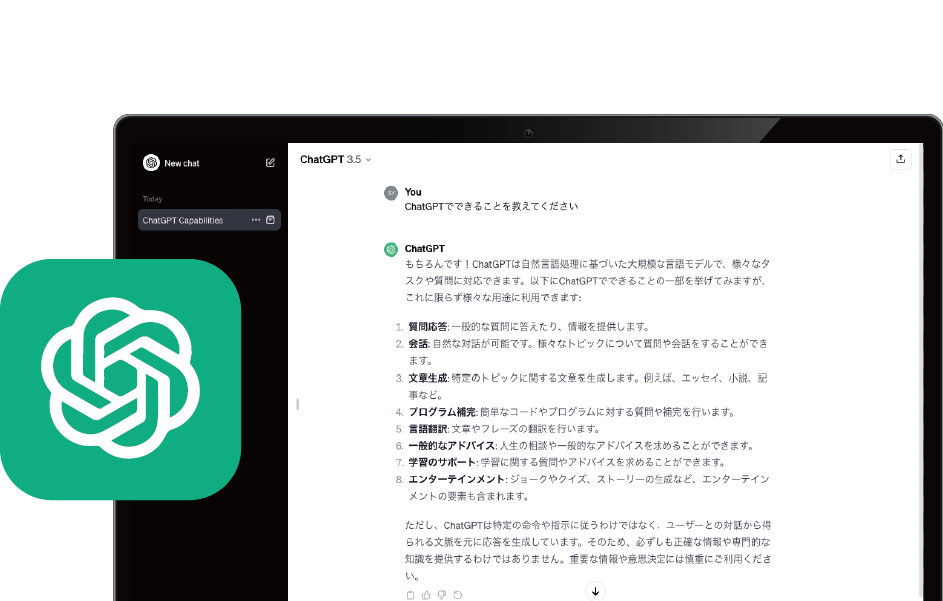The width and height of the screenshot is (943, 601).
Task: Click the scroll-to-bottom down arrow button
Action: coord(595,591)
